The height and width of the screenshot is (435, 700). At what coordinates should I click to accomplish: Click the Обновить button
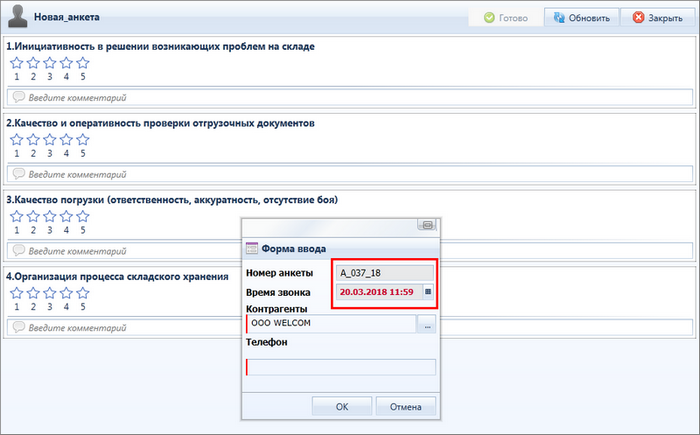pos(581,18)
